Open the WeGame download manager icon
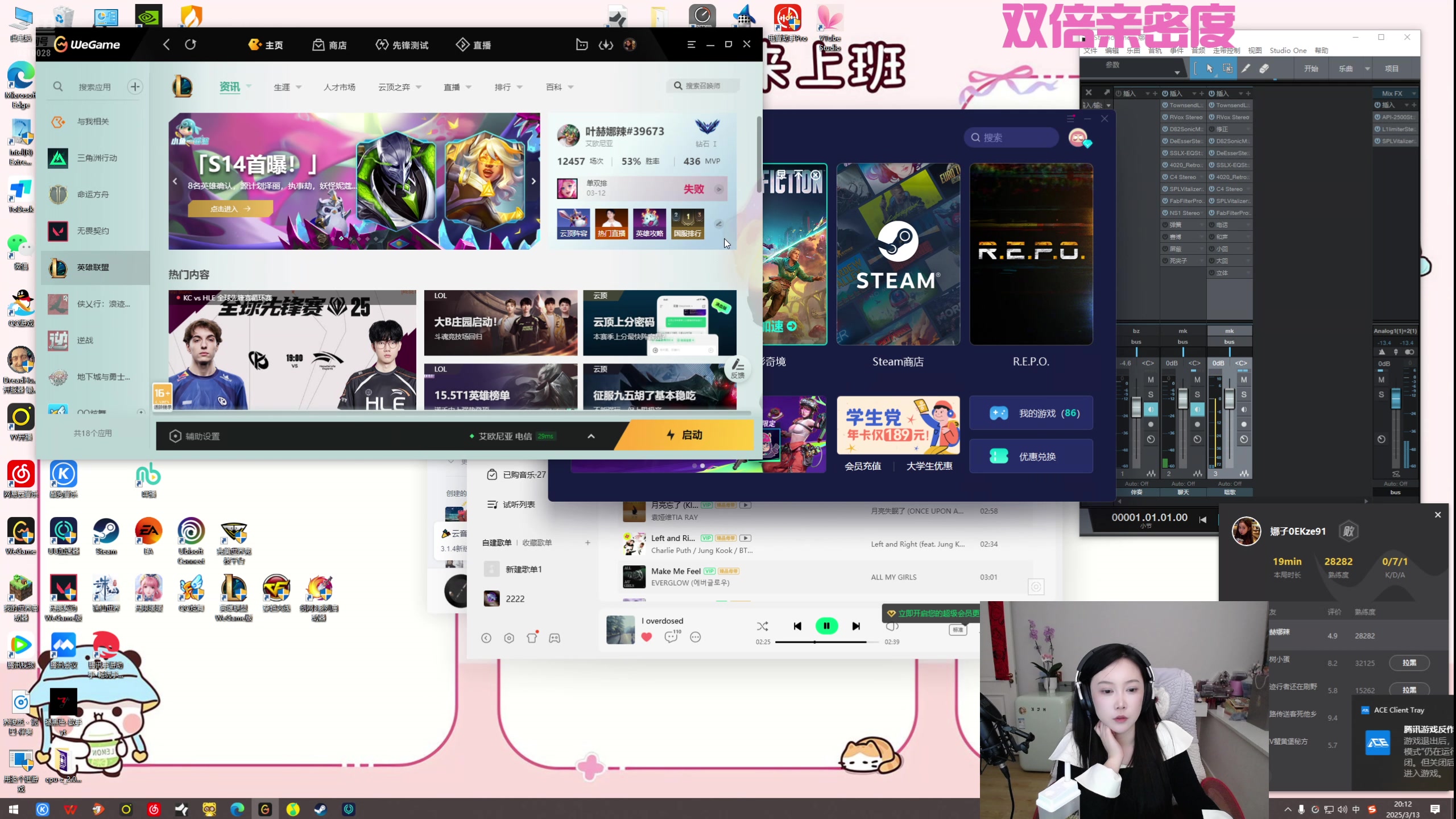 (x=606, y=44)
